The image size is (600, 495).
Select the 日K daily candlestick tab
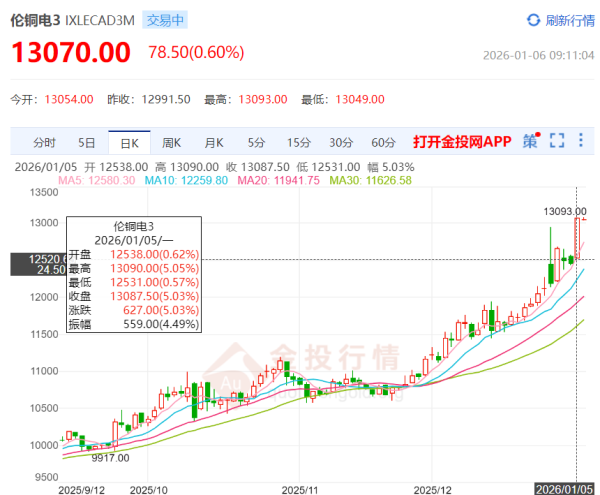pos(129,143)
